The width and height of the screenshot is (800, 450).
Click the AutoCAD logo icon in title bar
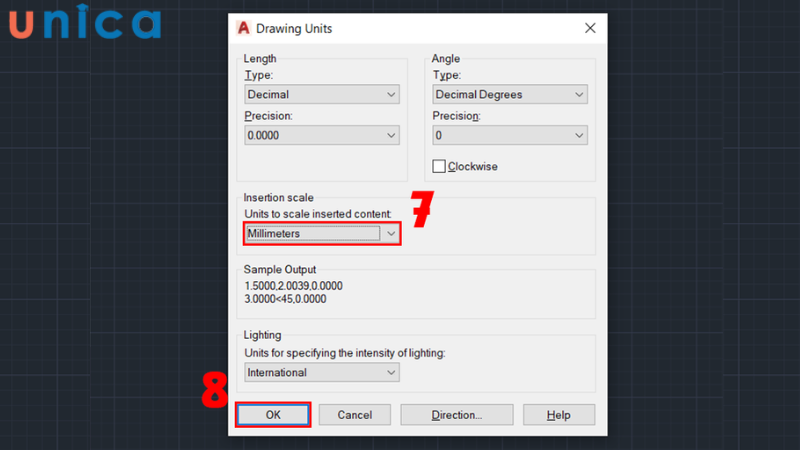pos(243,28)
